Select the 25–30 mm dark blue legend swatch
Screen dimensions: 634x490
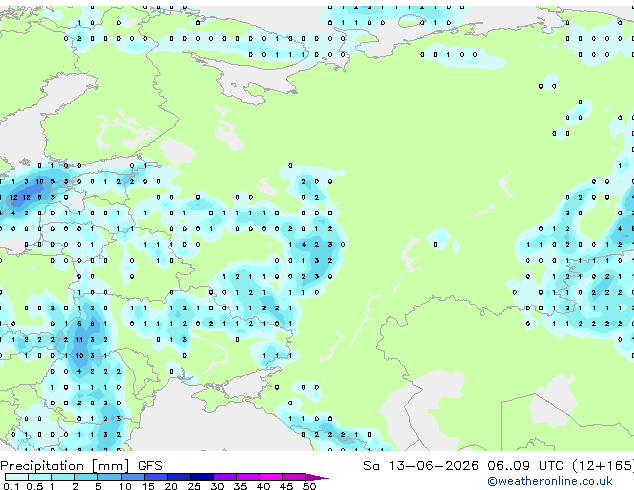(201, 477)
